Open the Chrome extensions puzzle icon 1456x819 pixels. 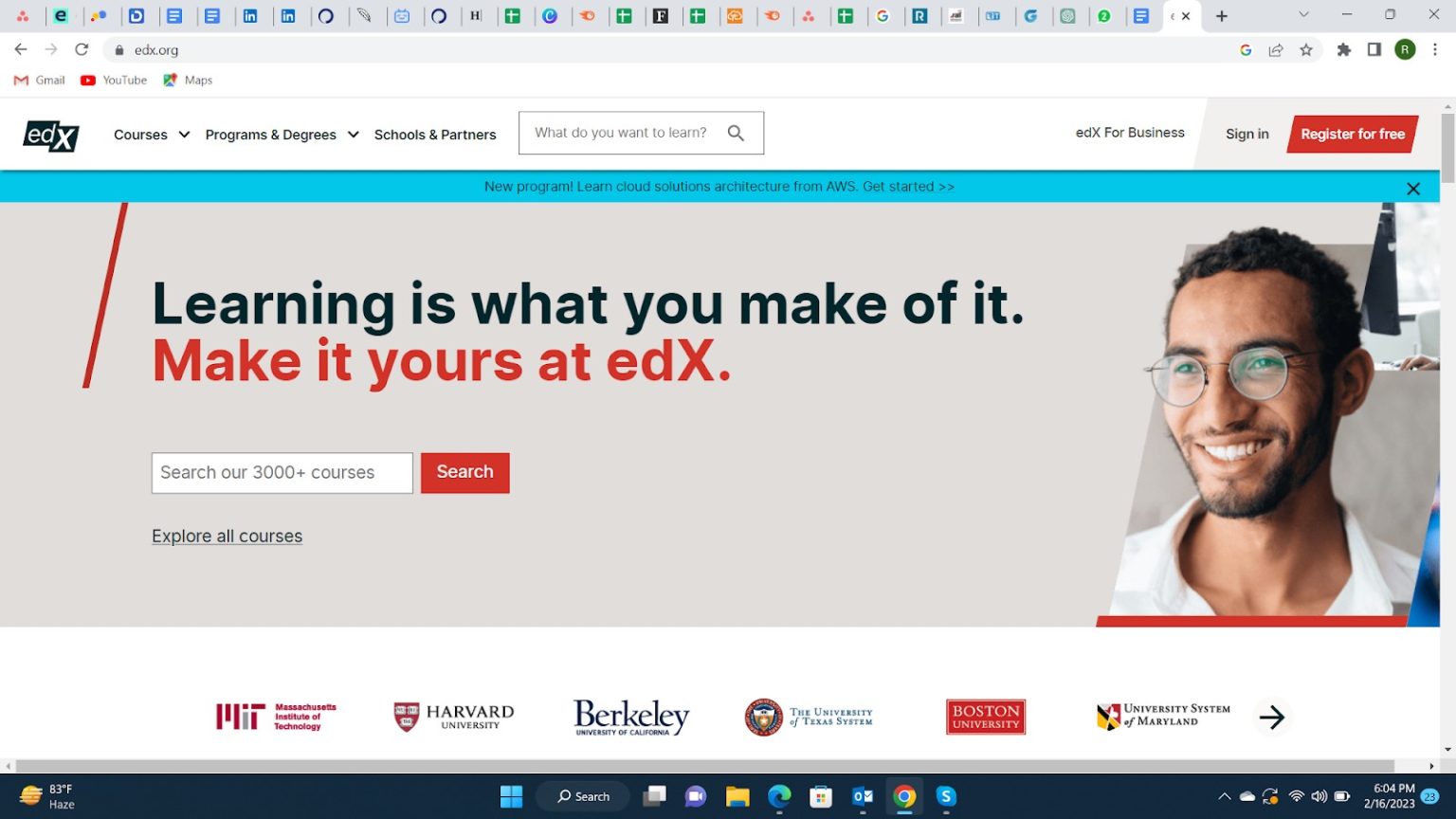tap(1343, 50)
